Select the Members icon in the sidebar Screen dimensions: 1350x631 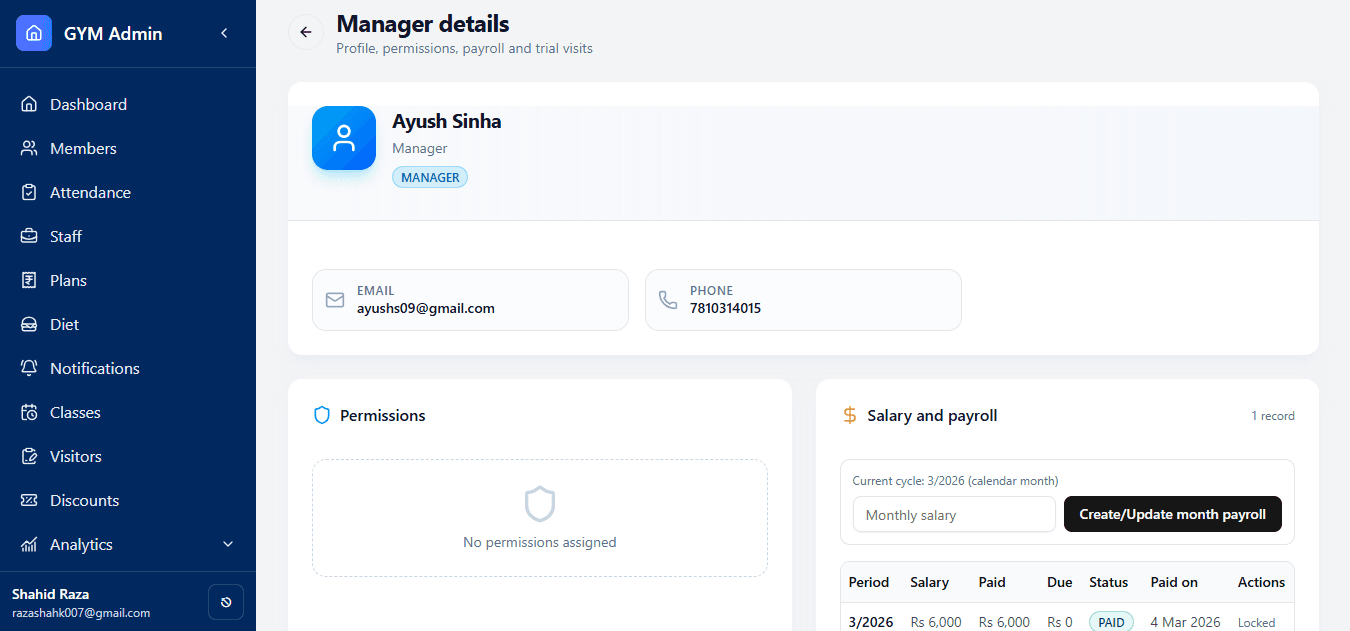coord(31,148)
